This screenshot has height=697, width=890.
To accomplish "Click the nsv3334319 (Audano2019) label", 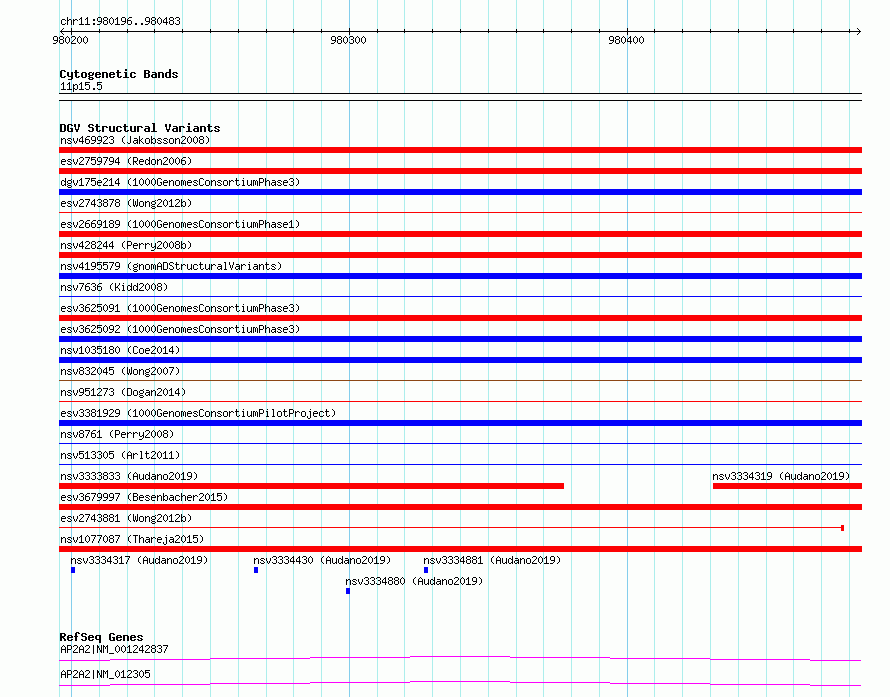I will 781,476.
